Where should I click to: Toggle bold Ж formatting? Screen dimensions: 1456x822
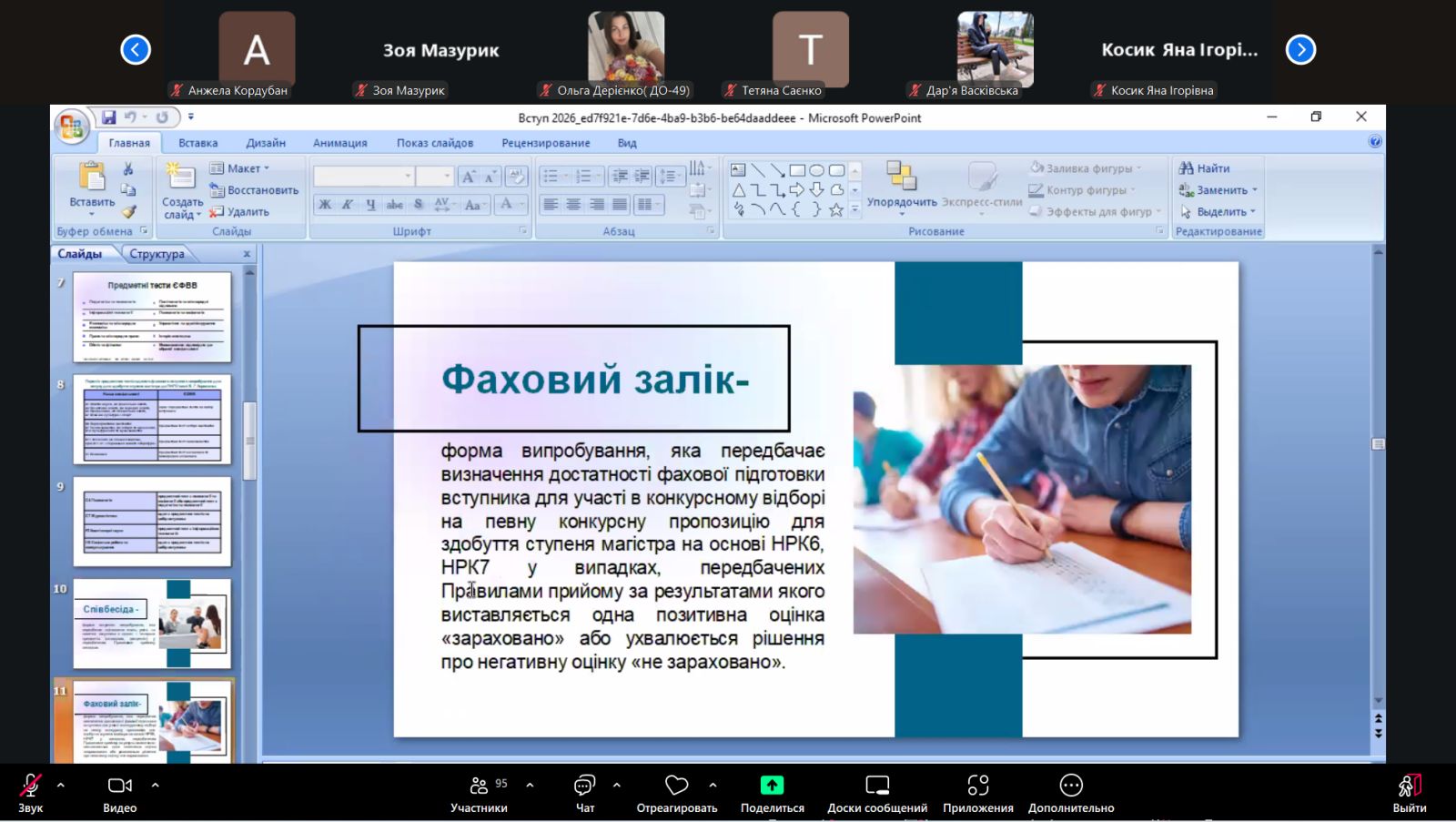coord(325,205)
